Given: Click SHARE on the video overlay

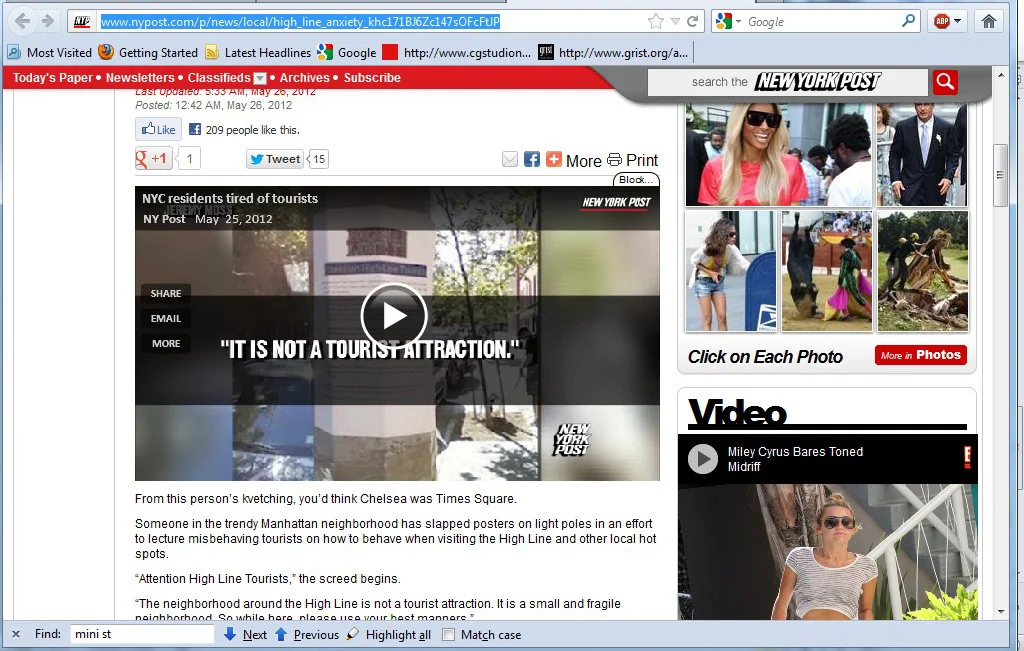Looking at the screenshot, I should 166,294.
